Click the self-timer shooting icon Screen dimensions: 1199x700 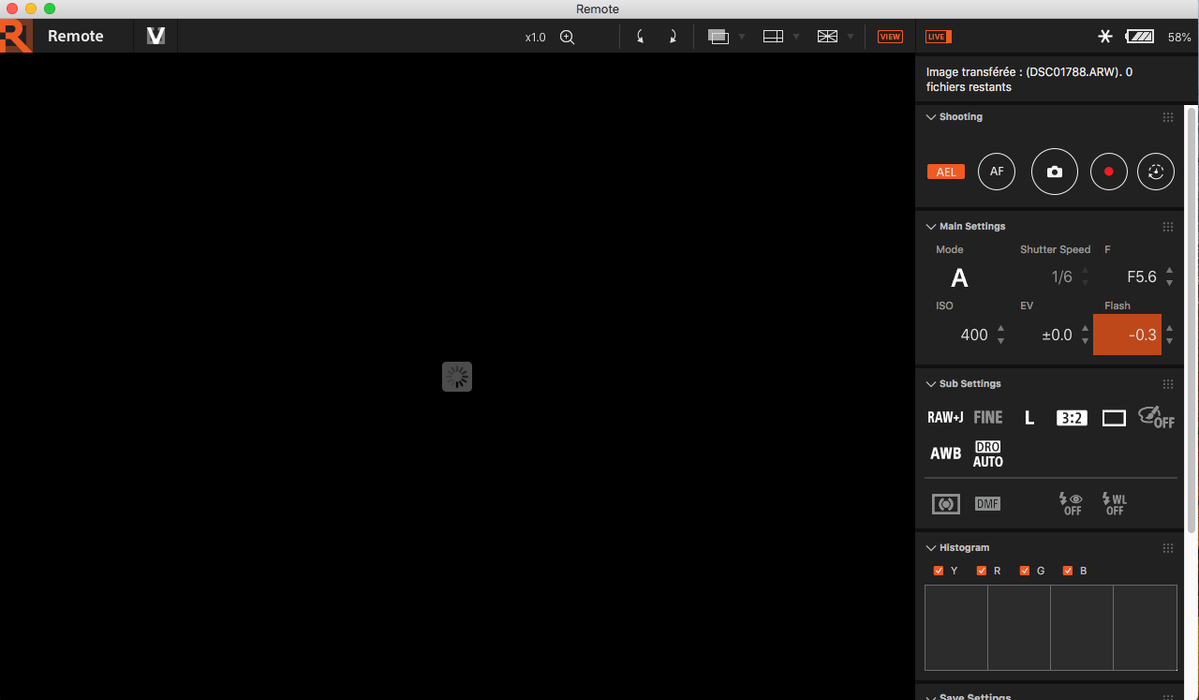click(1156, 172)
